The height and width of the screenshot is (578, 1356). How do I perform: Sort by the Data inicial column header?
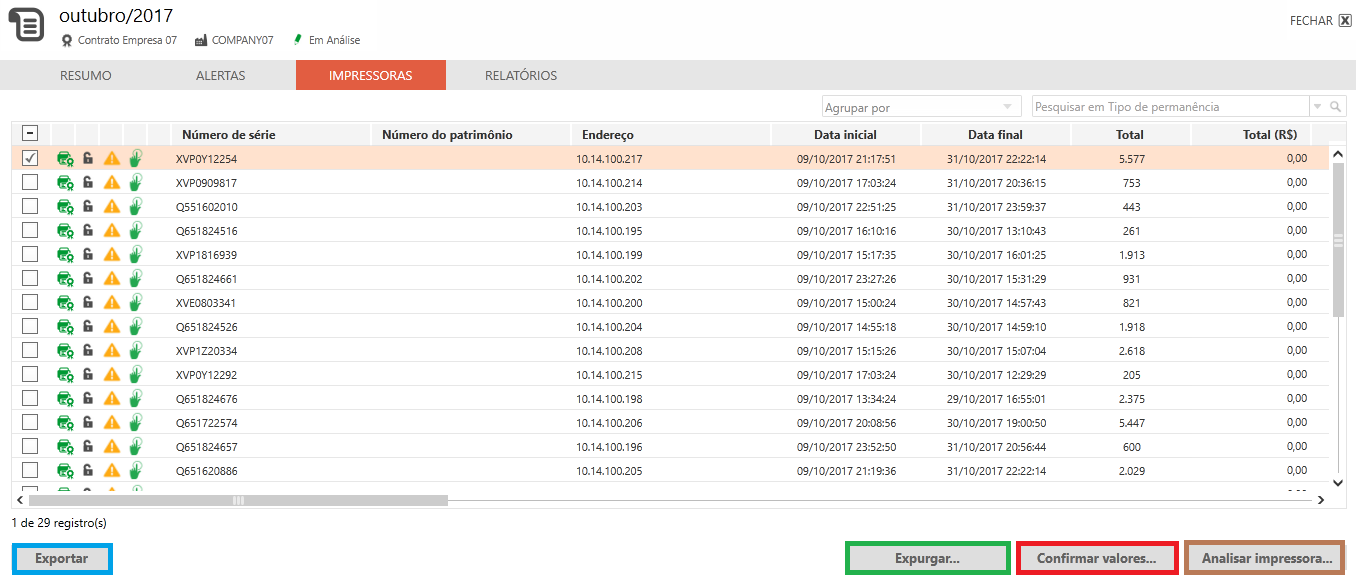pyautogui.click(x=845, y=135)
